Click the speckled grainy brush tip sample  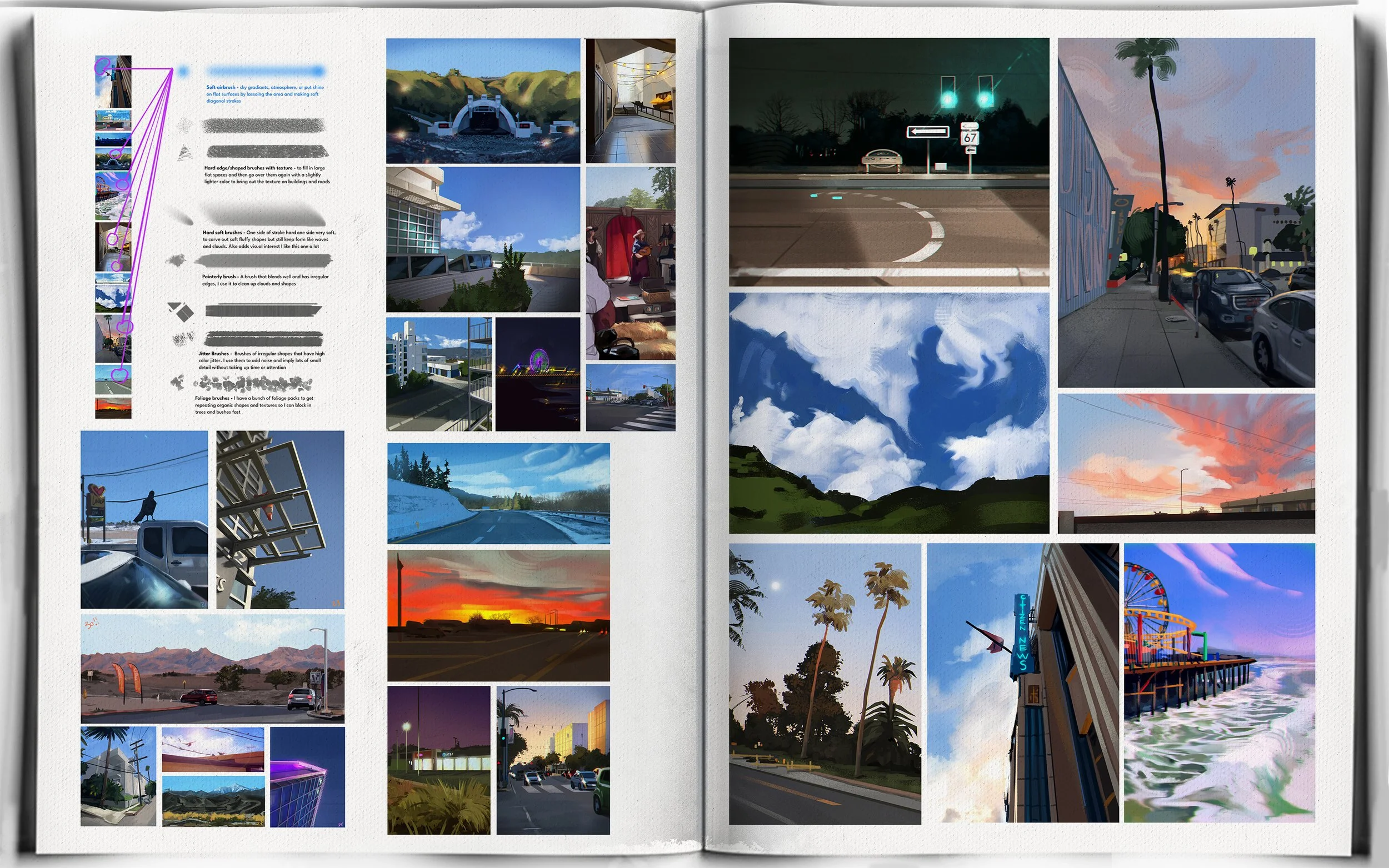click(185, 124)
